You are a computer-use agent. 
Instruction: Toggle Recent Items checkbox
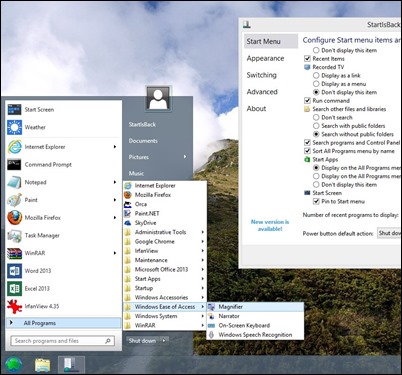click(307, 59)
